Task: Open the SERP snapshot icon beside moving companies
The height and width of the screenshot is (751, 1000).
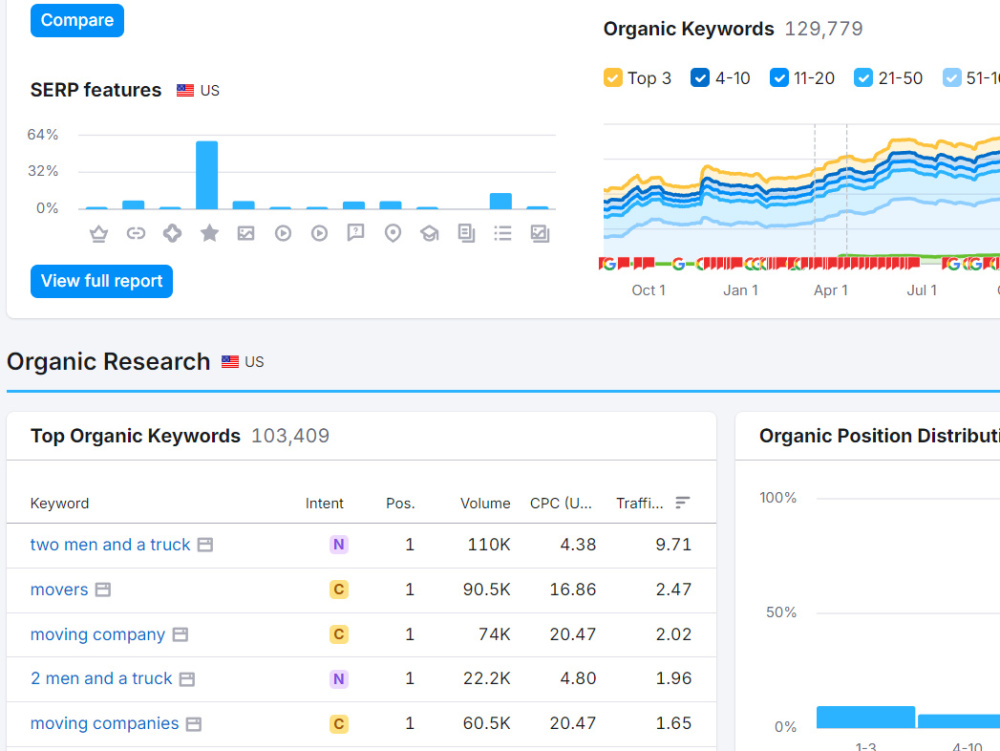Action: point(193,724)
